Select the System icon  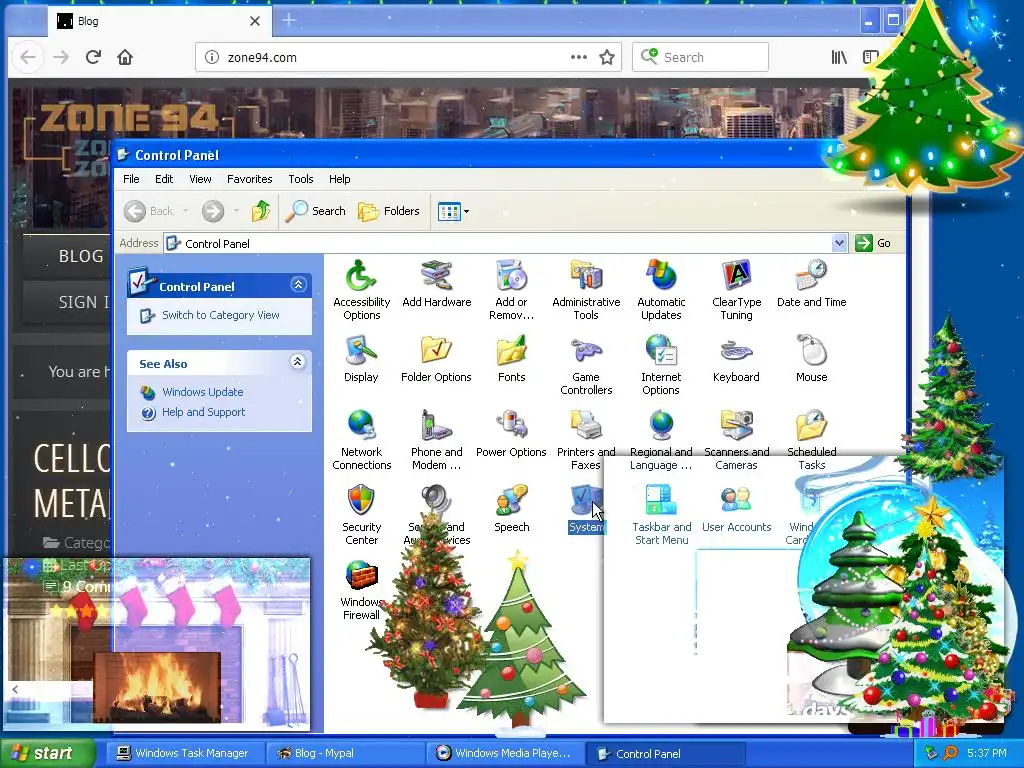pos(586,509)
